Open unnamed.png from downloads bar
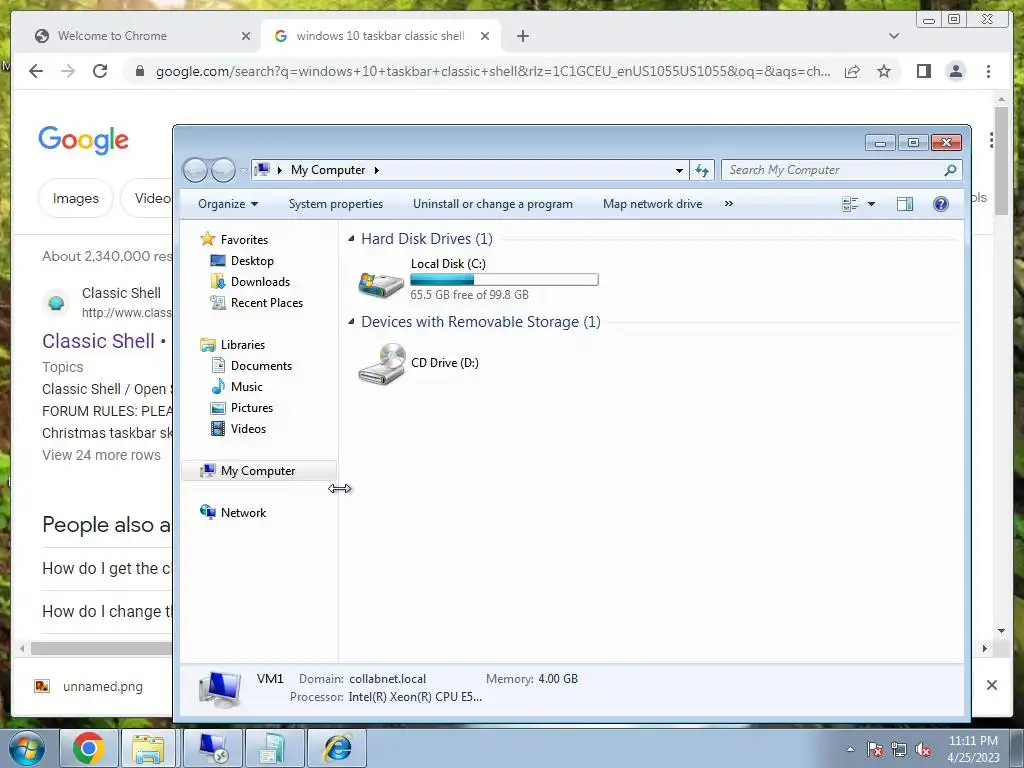 (x=103, y=686)
